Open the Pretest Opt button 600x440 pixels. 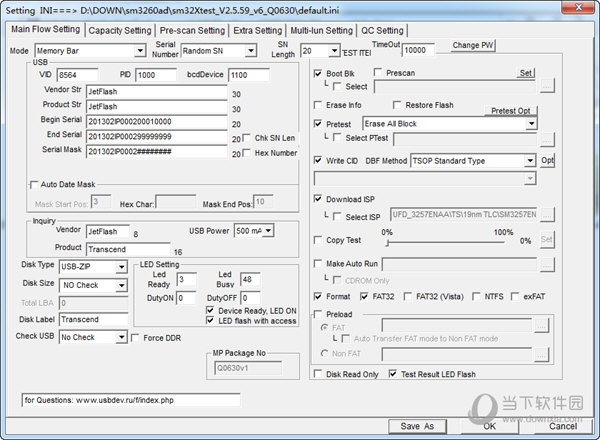(x=510, y=111)
